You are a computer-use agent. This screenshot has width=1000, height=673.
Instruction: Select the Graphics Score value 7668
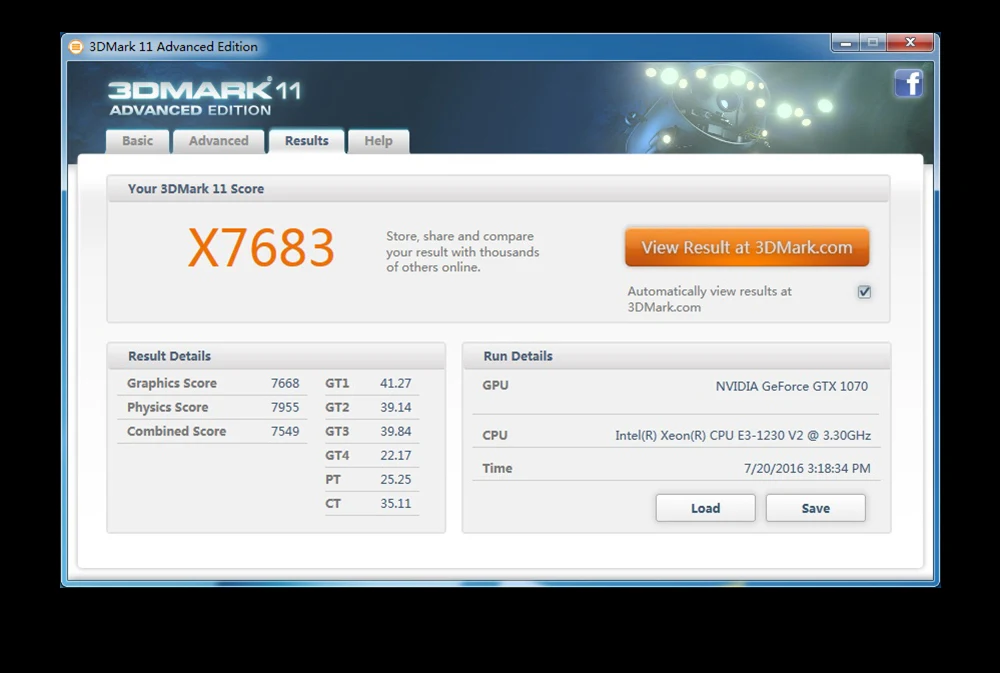pyautogui.click(x=285, y=383)
